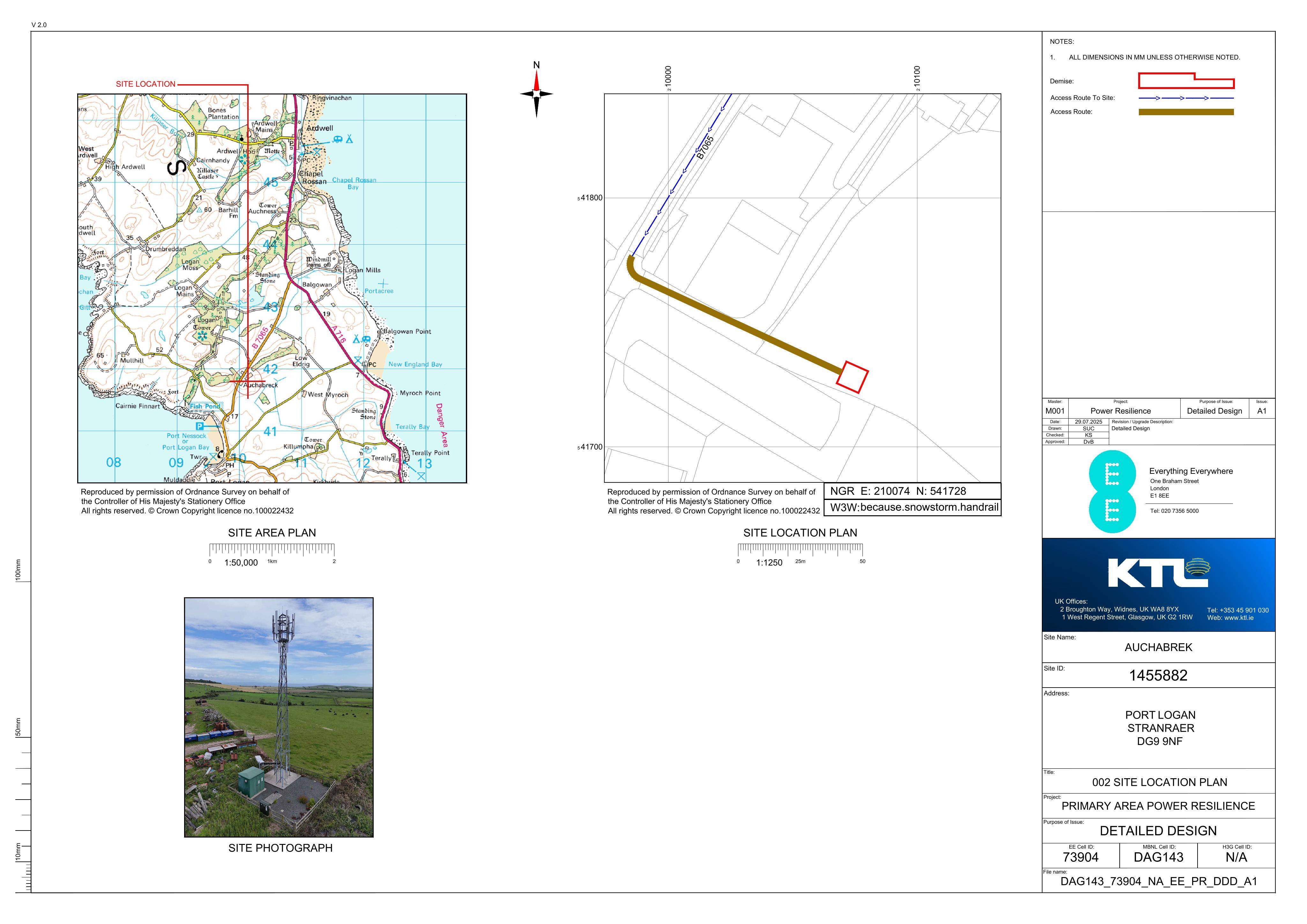Image resolution: width=1307 pixels, height=924 pixels.
Task: Click the ALL DIMENSIONS IN MM note
Action: (x=1154, y=57)
